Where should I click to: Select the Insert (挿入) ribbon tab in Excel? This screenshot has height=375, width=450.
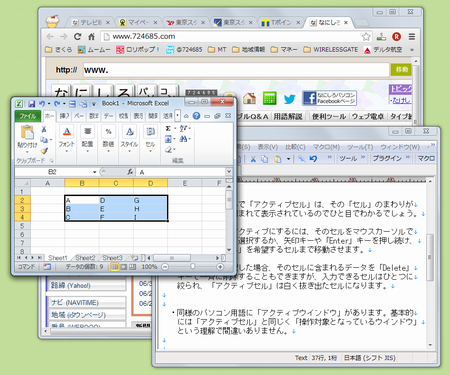click(64, 116)
